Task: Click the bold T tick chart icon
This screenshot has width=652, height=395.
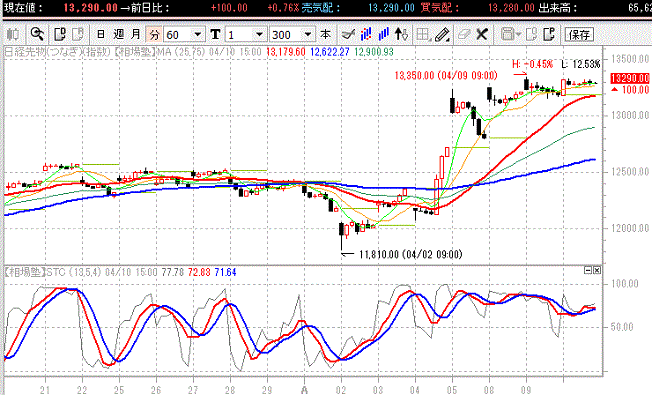Action: point(215,35)
